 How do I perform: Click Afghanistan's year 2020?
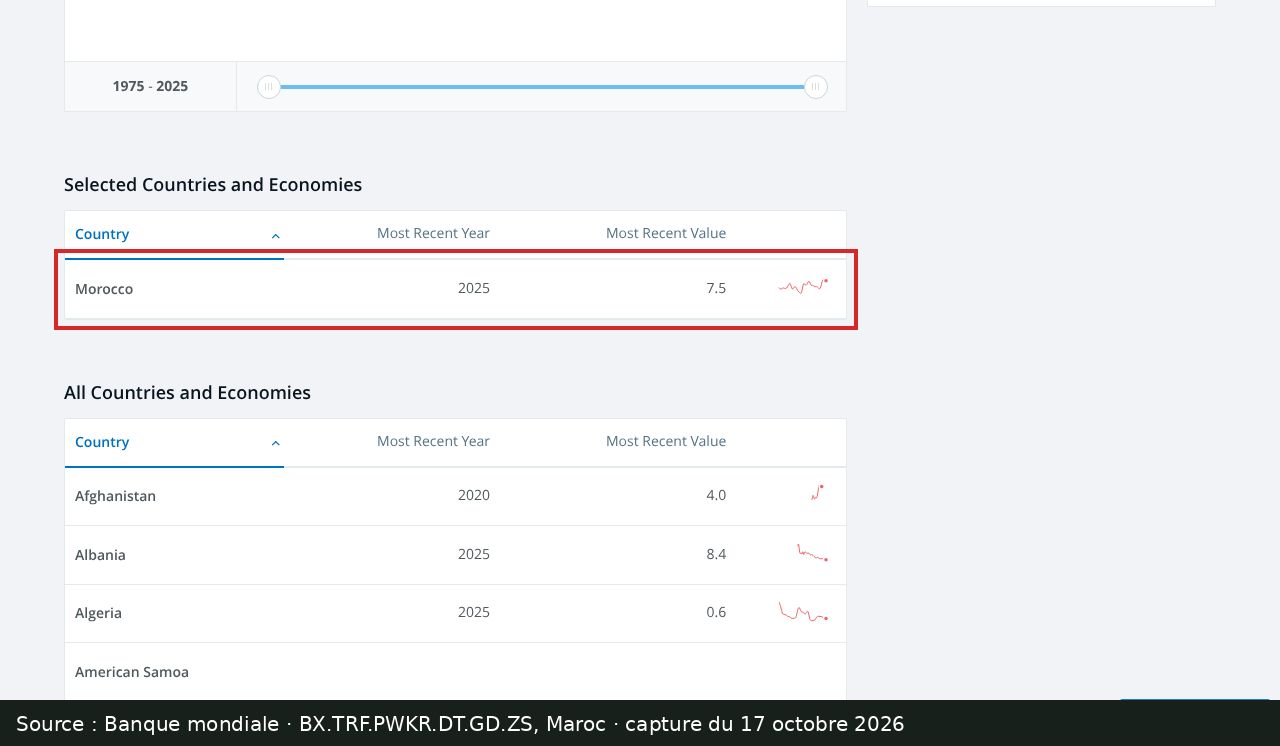(474, 495)
